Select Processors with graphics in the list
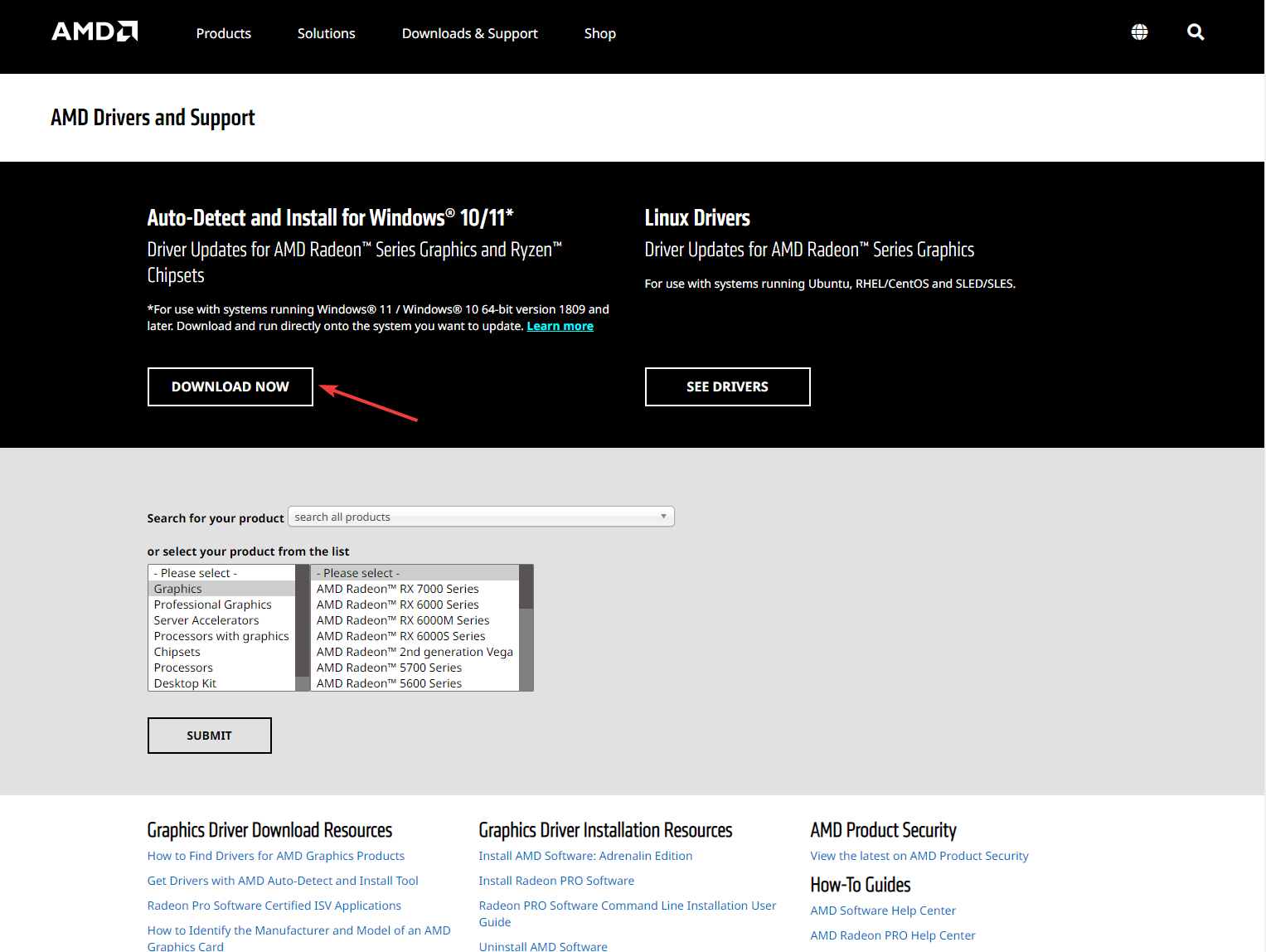 (x=221, y=636)
